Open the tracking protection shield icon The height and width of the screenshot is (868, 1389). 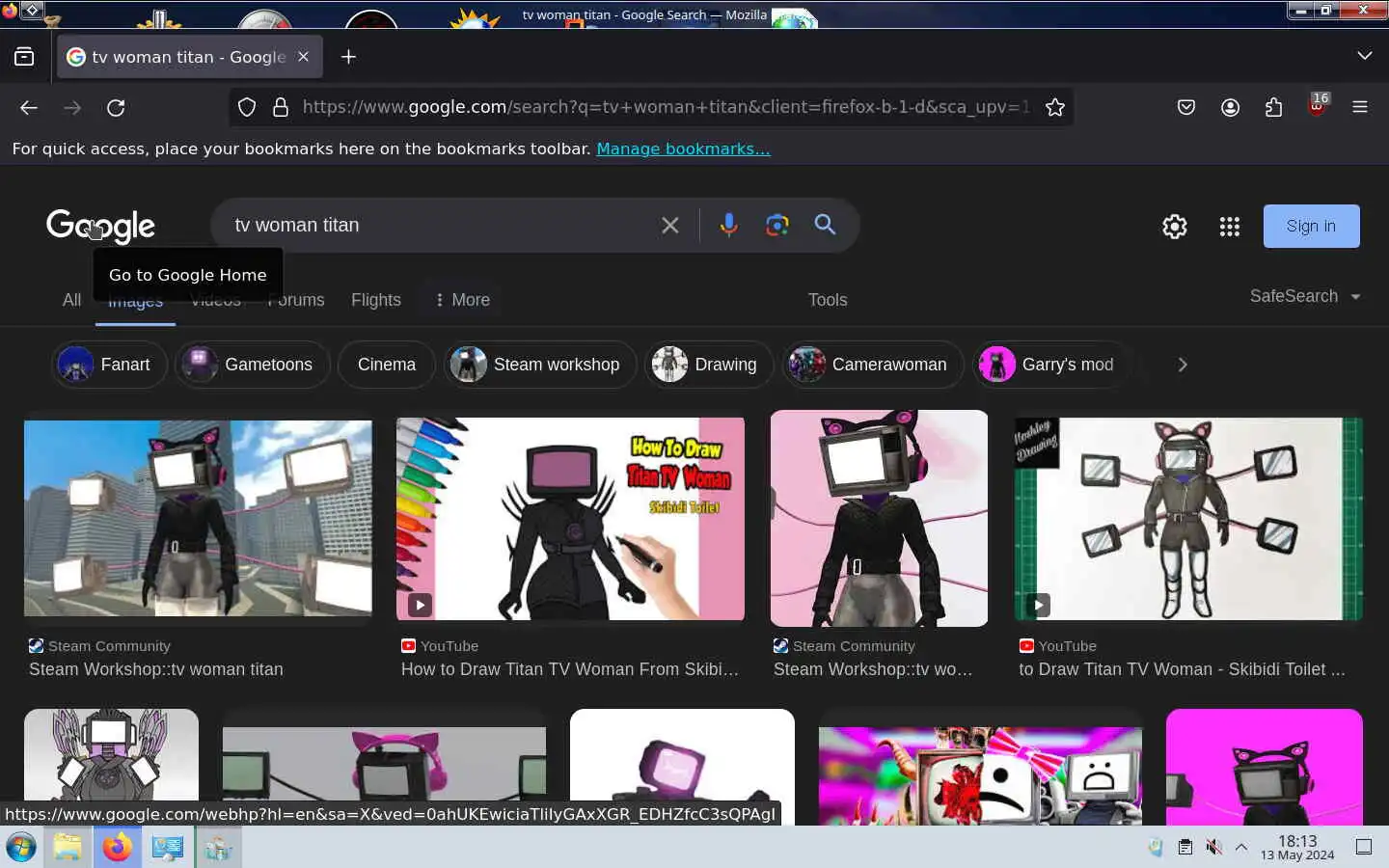pos(247,107)
